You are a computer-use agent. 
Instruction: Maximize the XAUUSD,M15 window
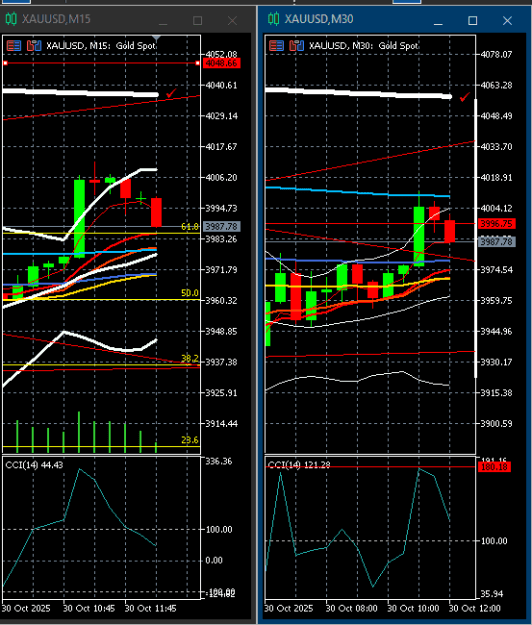point(197,21)
